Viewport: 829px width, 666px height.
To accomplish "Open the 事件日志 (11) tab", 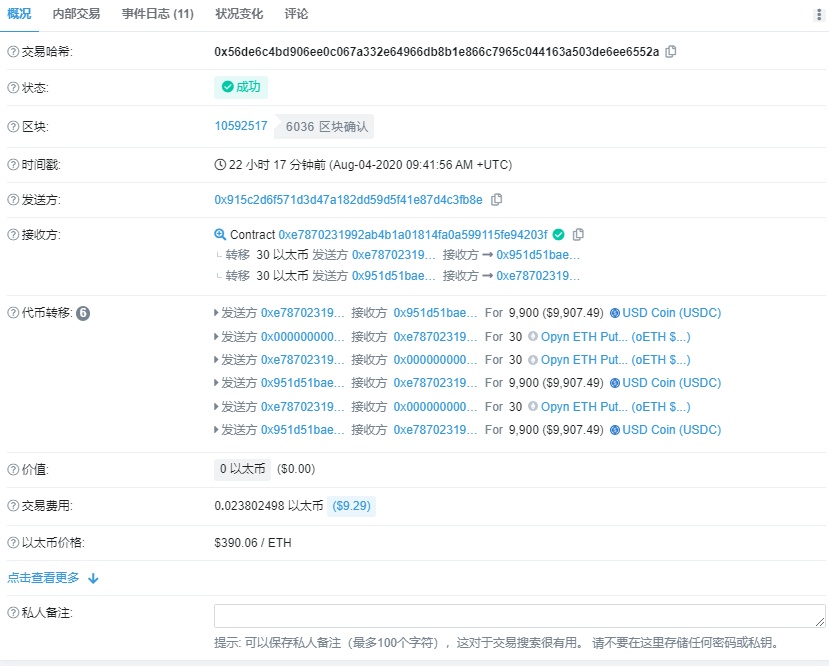I will point(158,14).
